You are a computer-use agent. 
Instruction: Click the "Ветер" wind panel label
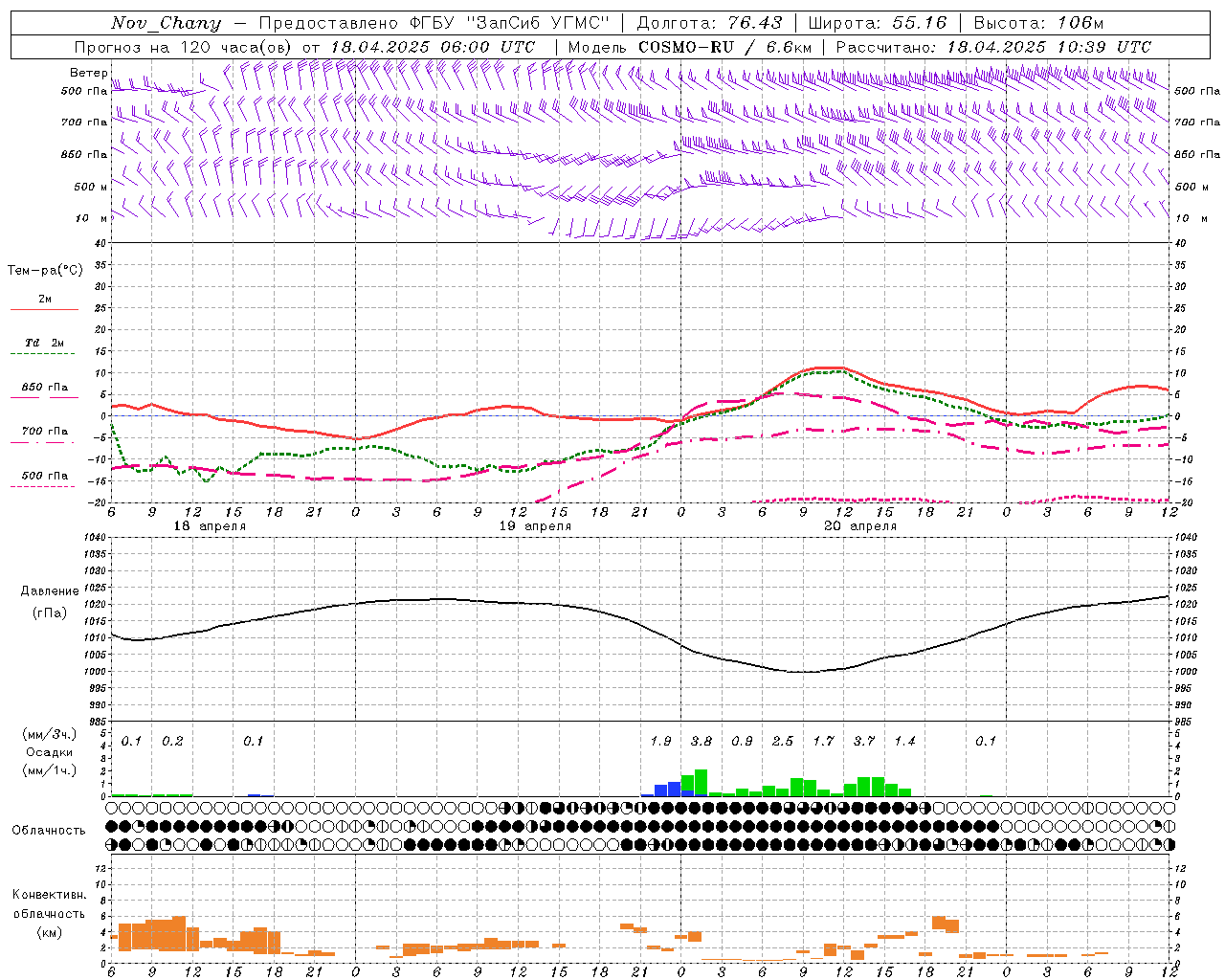point(88,73)
